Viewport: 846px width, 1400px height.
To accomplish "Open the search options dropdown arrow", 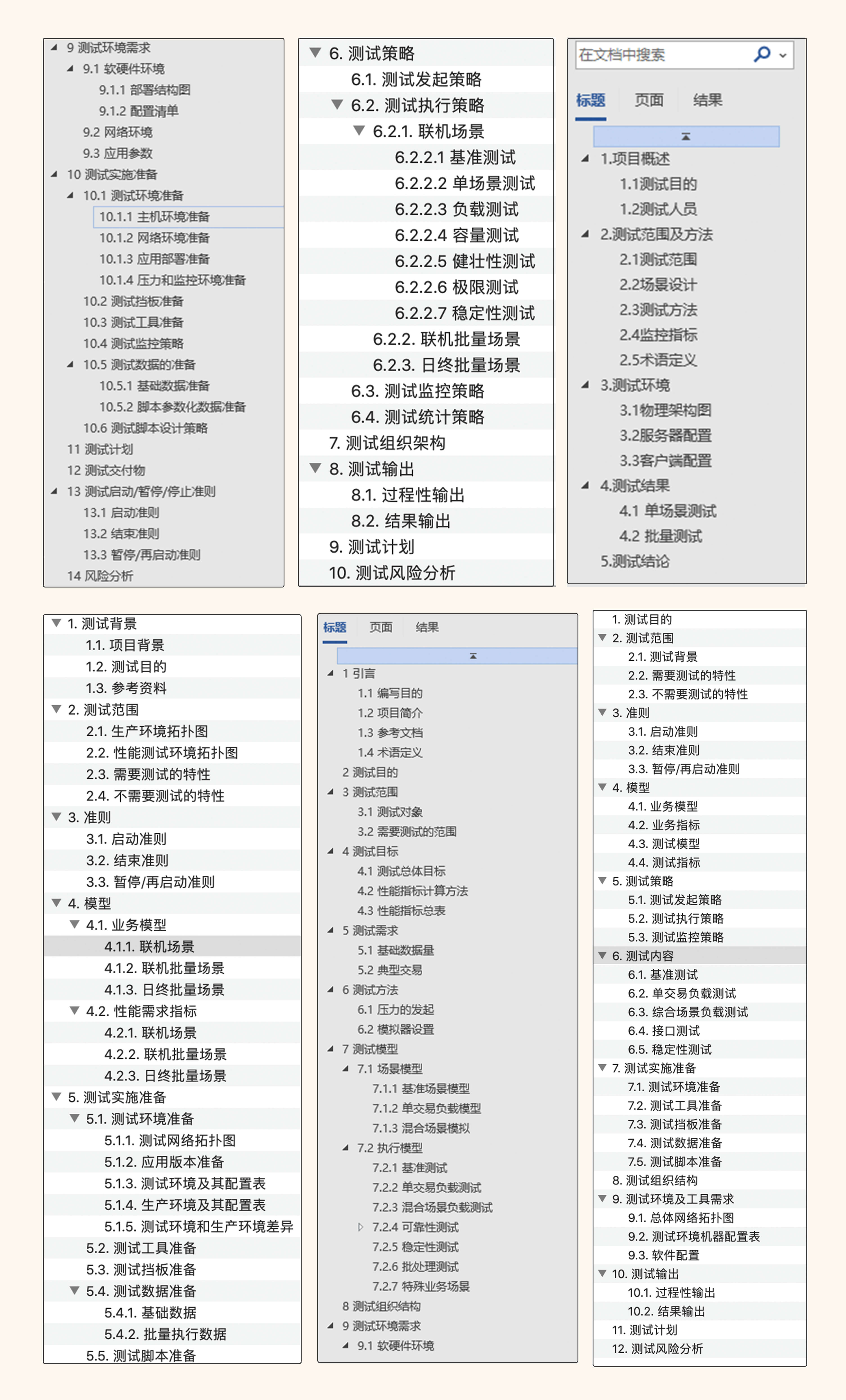I will point(783,56).
